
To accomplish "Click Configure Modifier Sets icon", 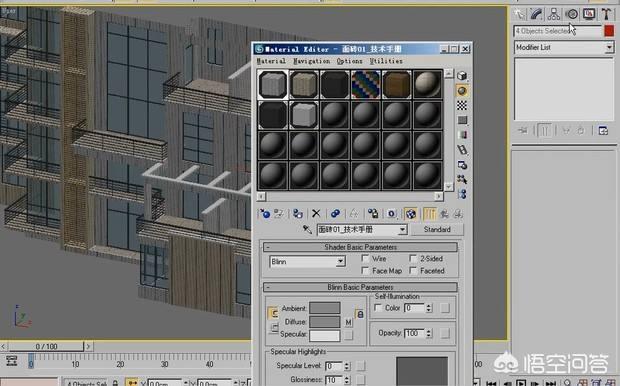I will [x=603, y=131].
